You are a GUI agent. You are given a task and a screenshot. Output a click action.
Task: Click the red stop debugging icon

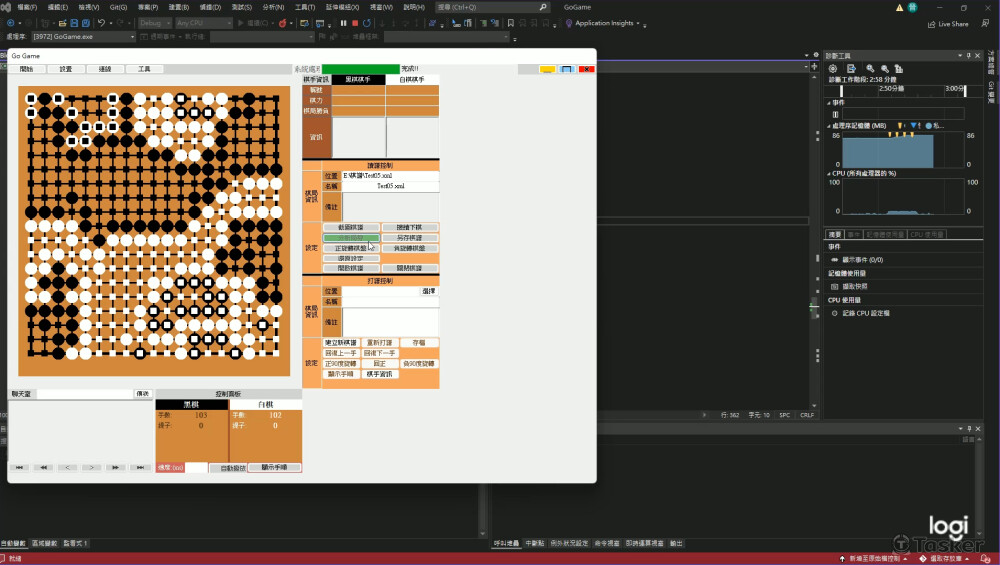355,23
